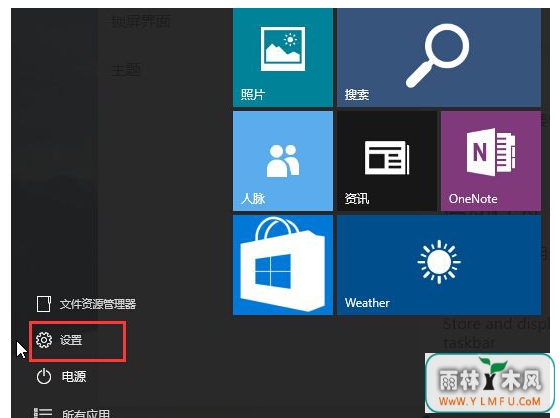Open the 照片 (Photos) tile
This screenshot has width=560, height=418.
[x=282, y=58]
